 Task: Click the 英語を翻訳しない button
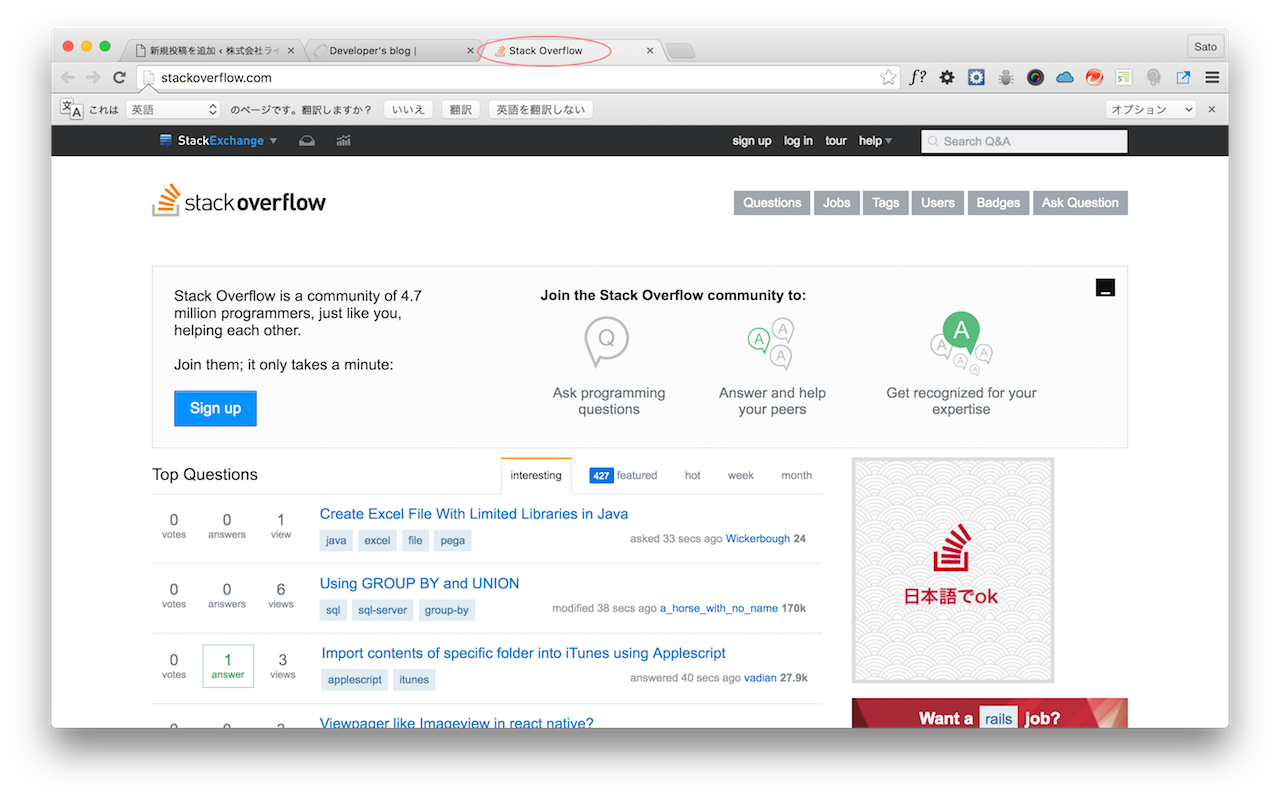click(x=541, y=109)
